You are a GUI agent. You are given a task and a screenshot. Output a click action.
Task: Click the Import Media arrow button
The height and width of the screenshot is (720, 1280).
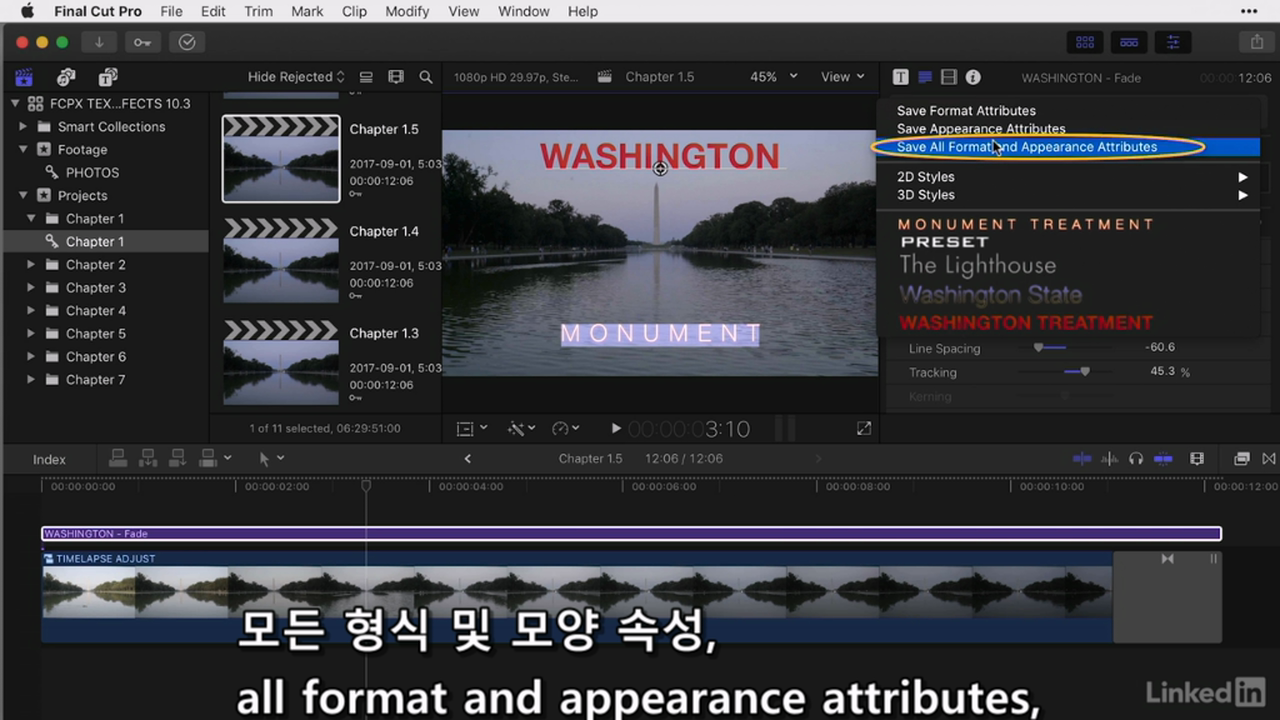point(99,42)
